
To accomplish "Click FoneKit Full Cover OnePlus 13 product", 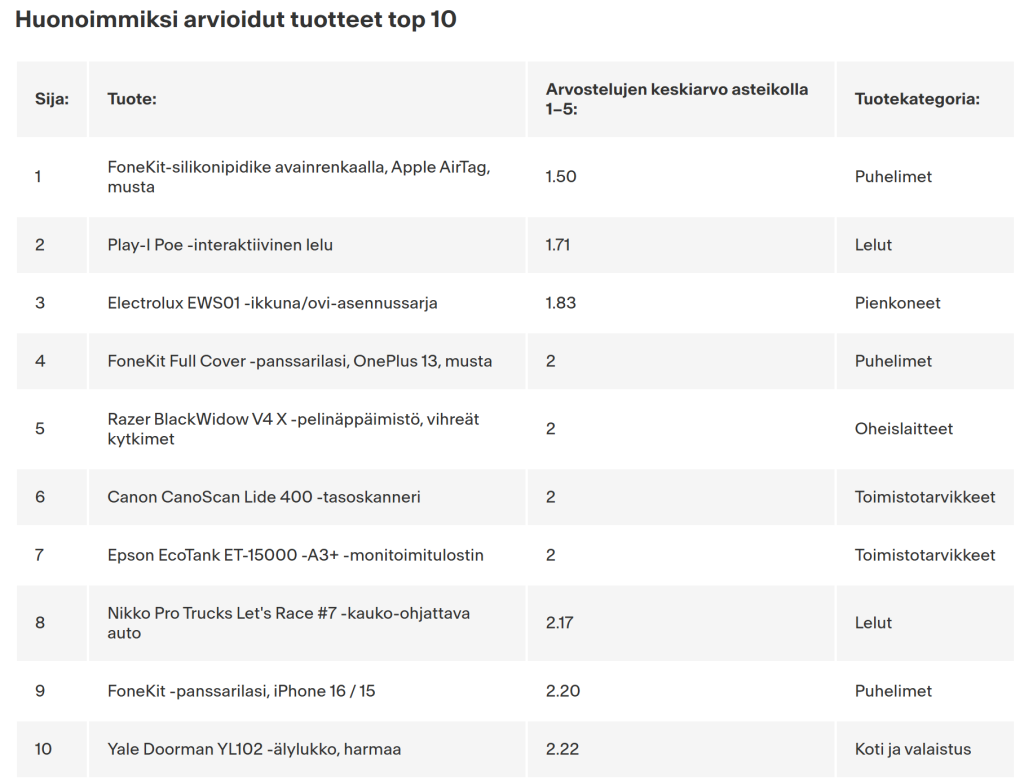I will (x=299, y=361).
